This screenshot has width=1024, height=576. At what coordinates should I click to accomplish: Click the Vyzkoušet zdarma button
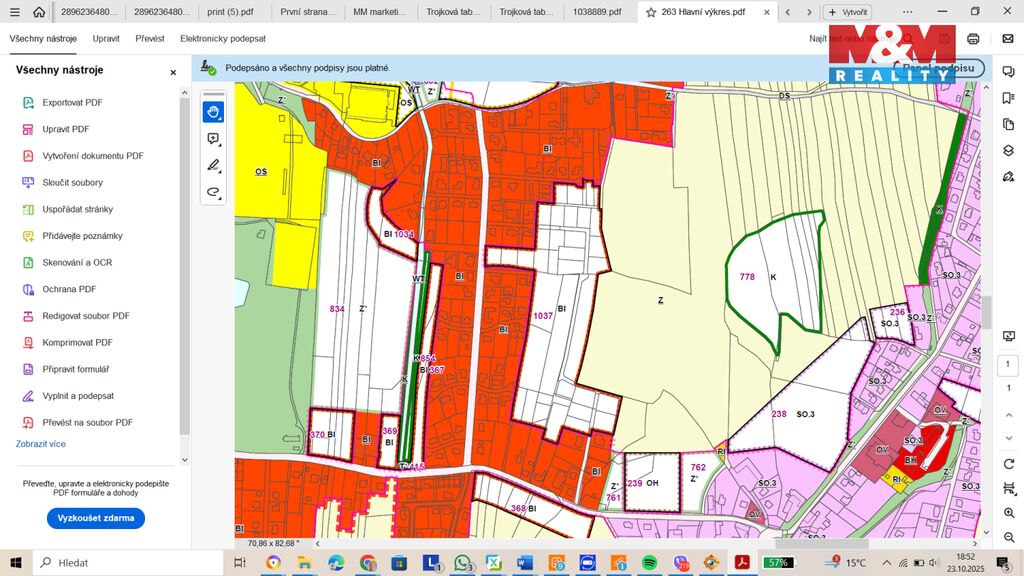click(95, 518)
